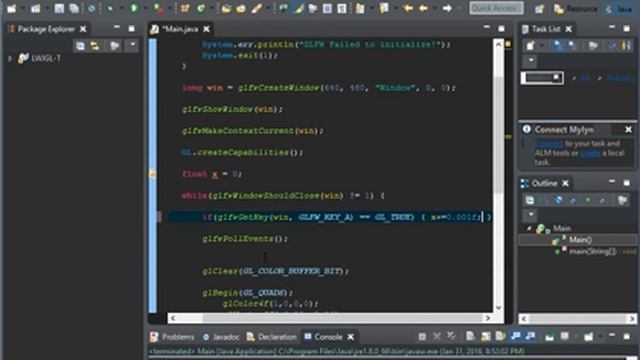
Task: Click the Save All toolbar icon
Action: pos(74,8)
